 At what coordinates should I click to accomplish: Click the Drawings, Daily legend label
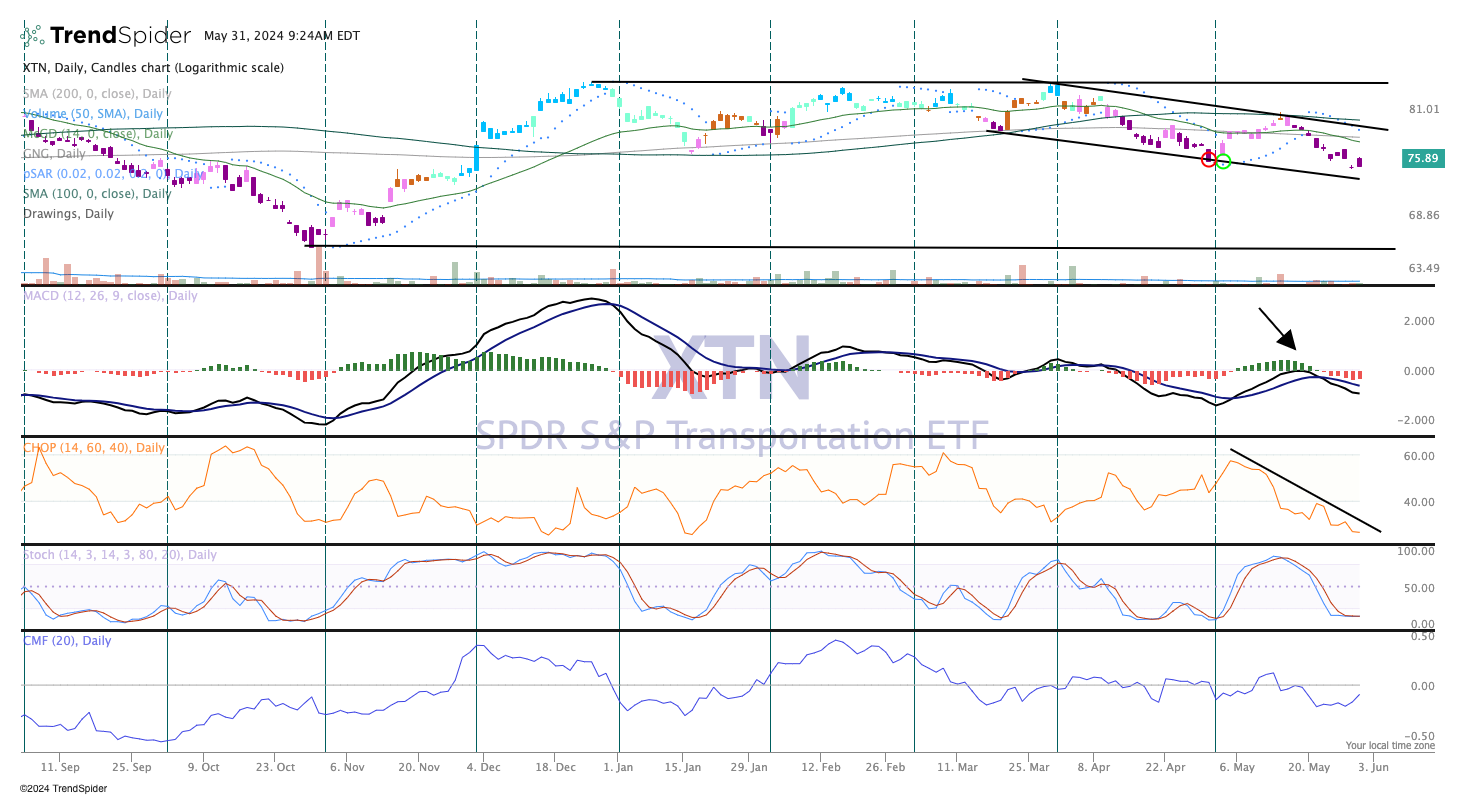[68, 214]
